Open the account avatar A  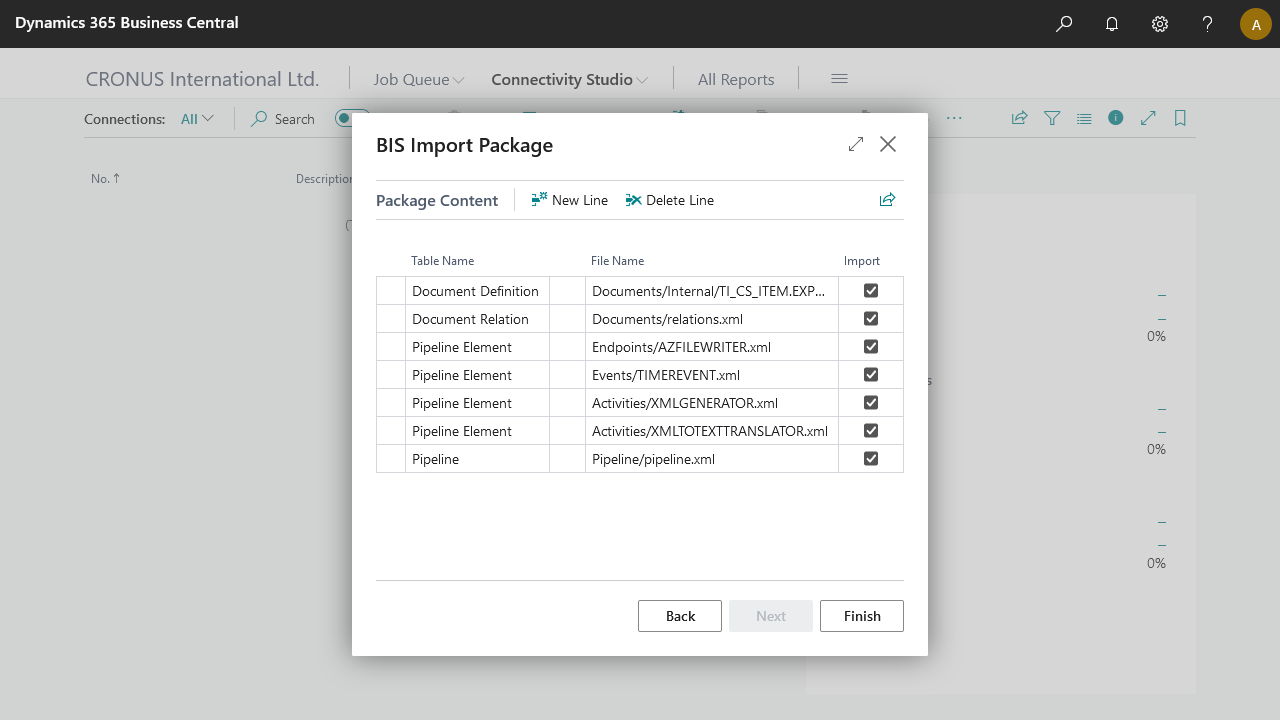1256,23
